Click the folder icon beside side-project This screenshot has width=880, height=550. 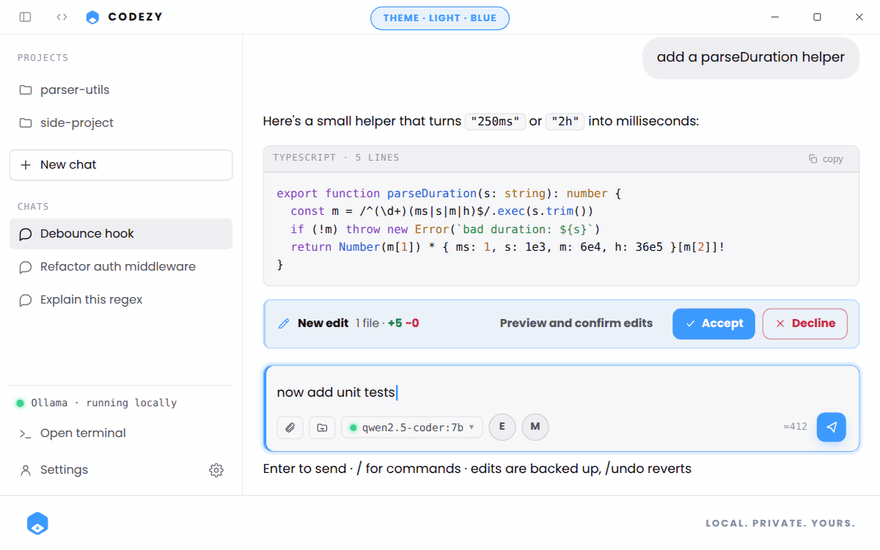click(25, 122)
